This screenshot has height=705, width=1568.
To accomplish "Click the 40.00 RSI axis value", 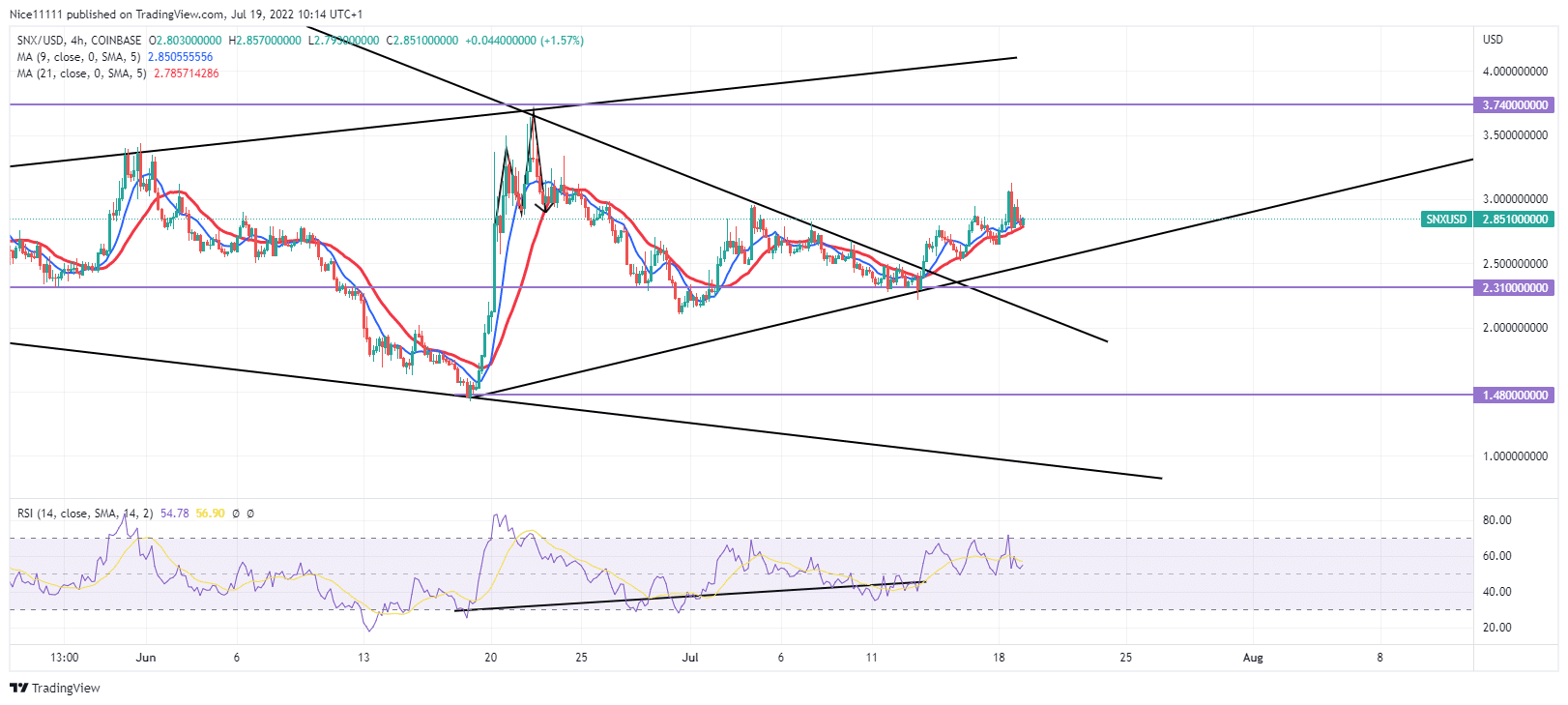I will pyautogui.click(x=1496, y=592).
